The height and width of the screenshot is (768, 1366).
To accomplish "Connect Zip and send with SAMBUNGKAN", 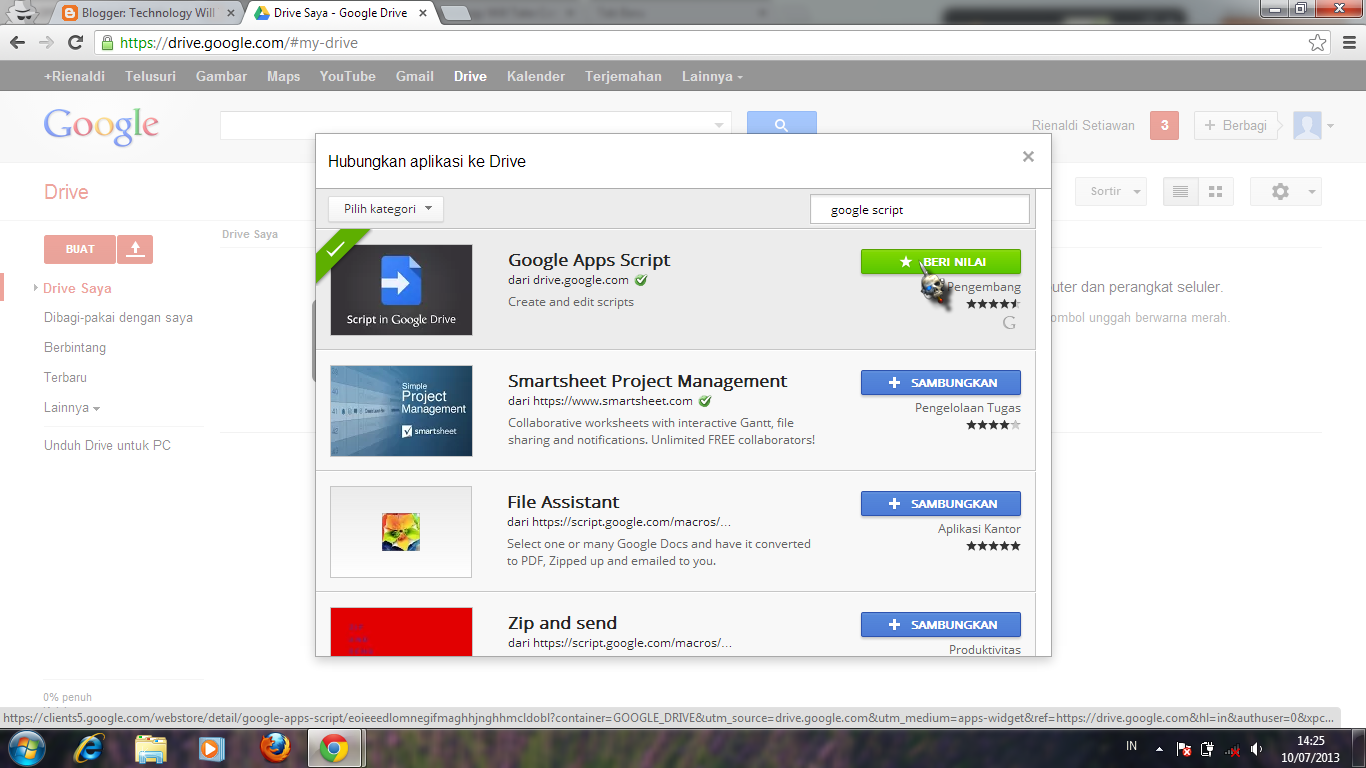I will coord(941,625).
